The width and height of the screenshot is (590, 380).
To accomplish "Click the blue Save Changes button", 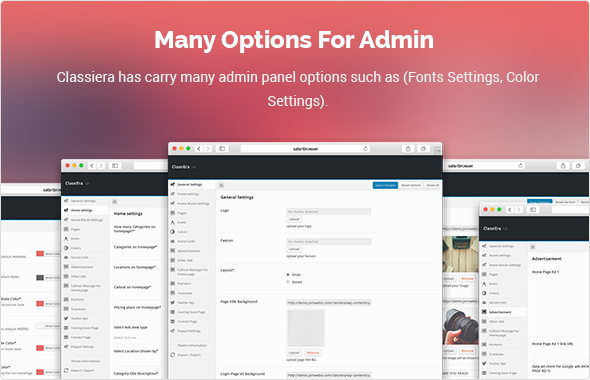I will [x=385, y=185].
